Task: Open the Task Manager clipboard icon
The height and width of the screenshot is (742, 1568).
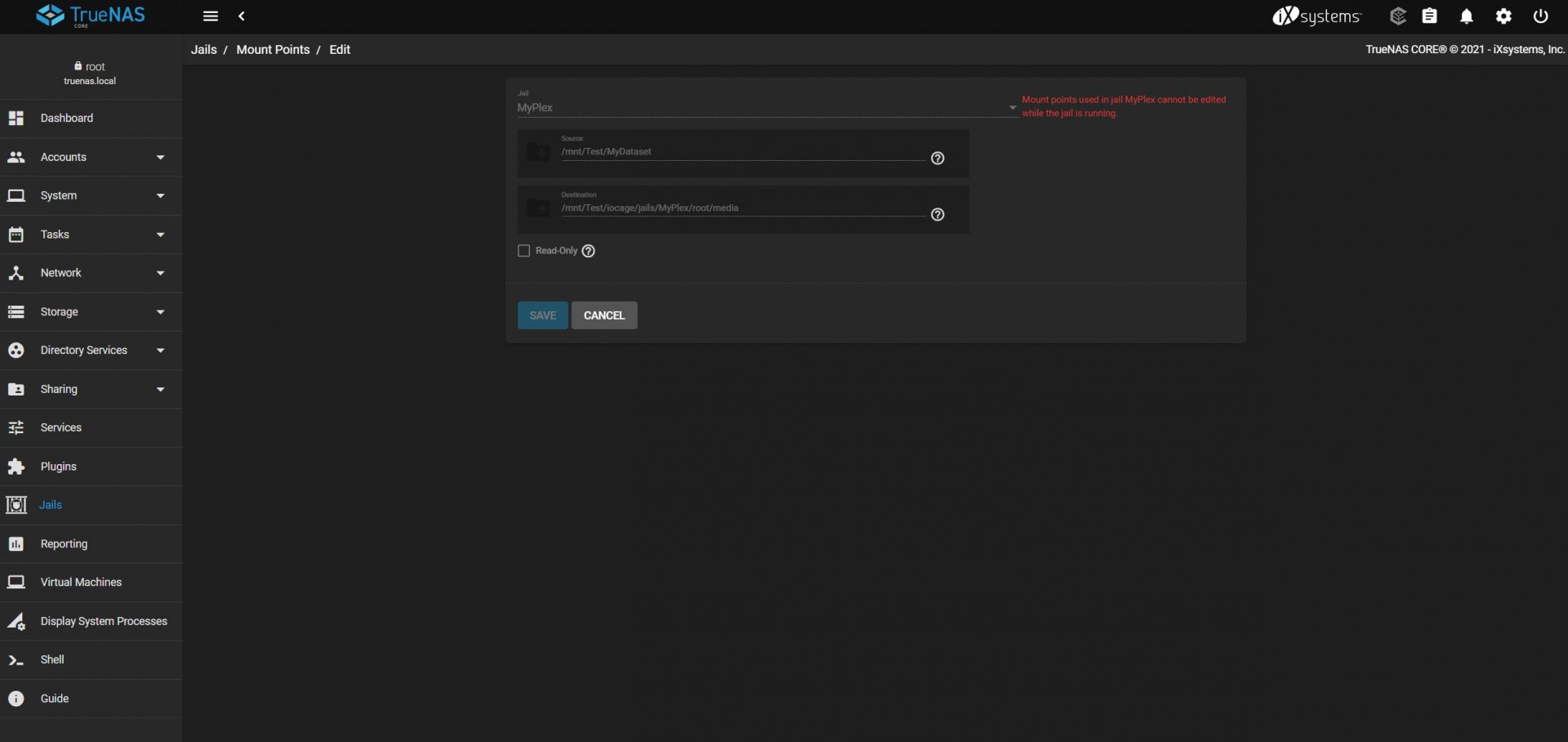Action: pyautogui.click(x=1429, y=16)
